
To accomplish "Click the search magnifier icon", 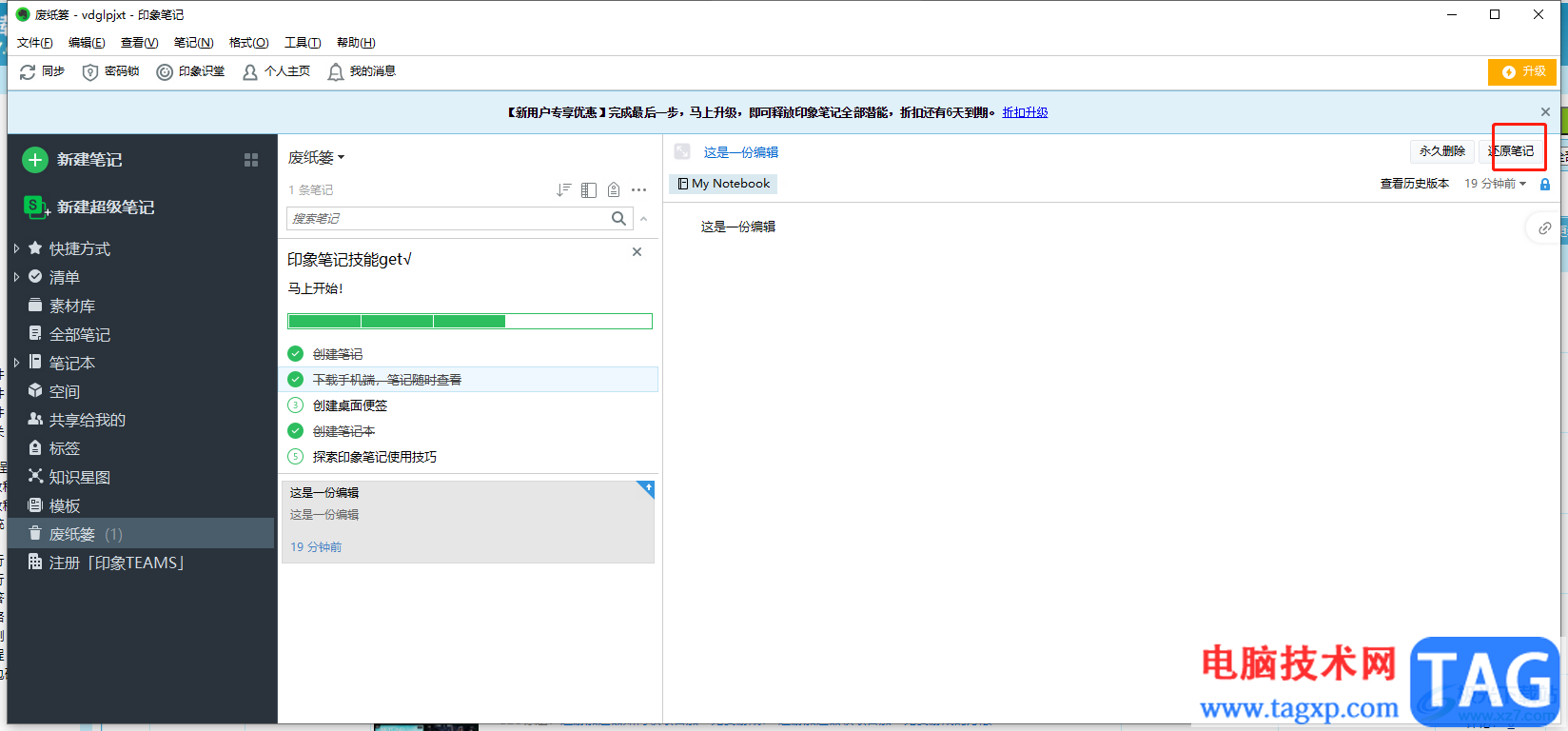I will (x=619, y=219).
